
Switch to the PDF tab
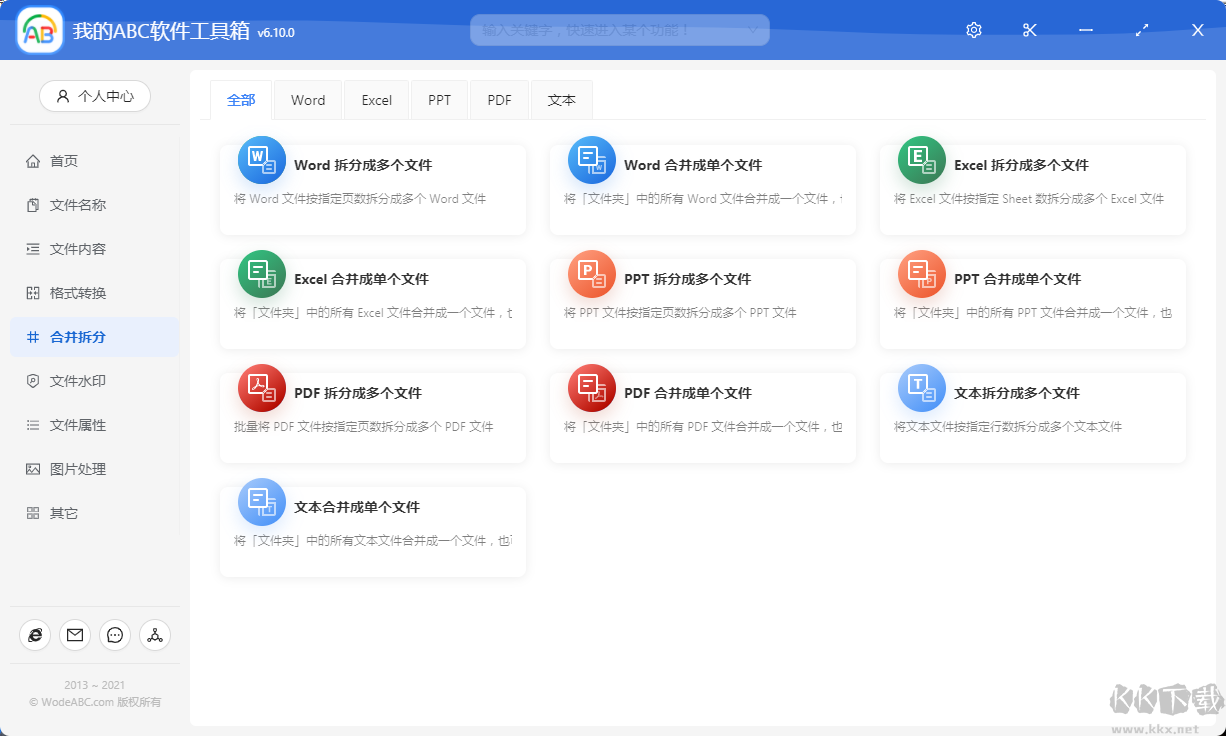pos(499,100)
